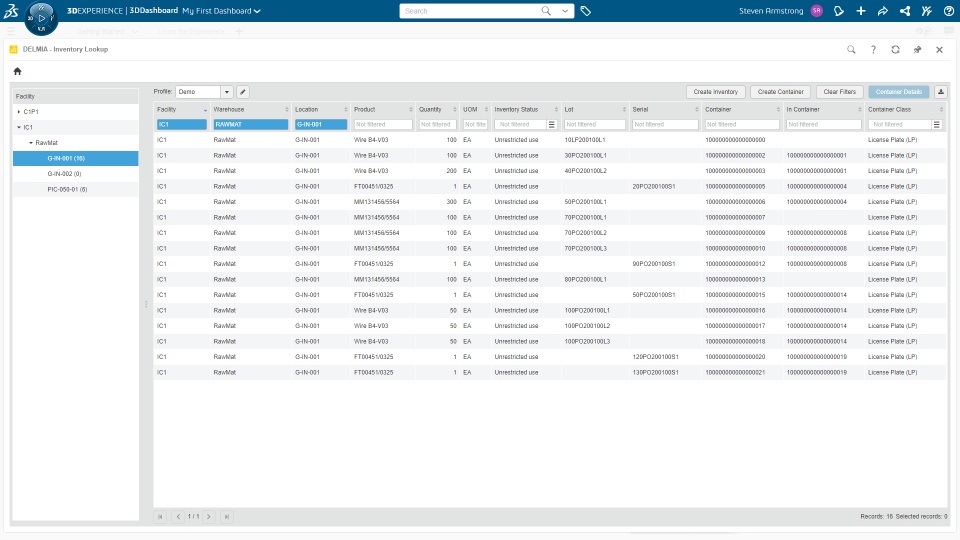Select G-IN-002 (0) location in tree

[75, 174]
